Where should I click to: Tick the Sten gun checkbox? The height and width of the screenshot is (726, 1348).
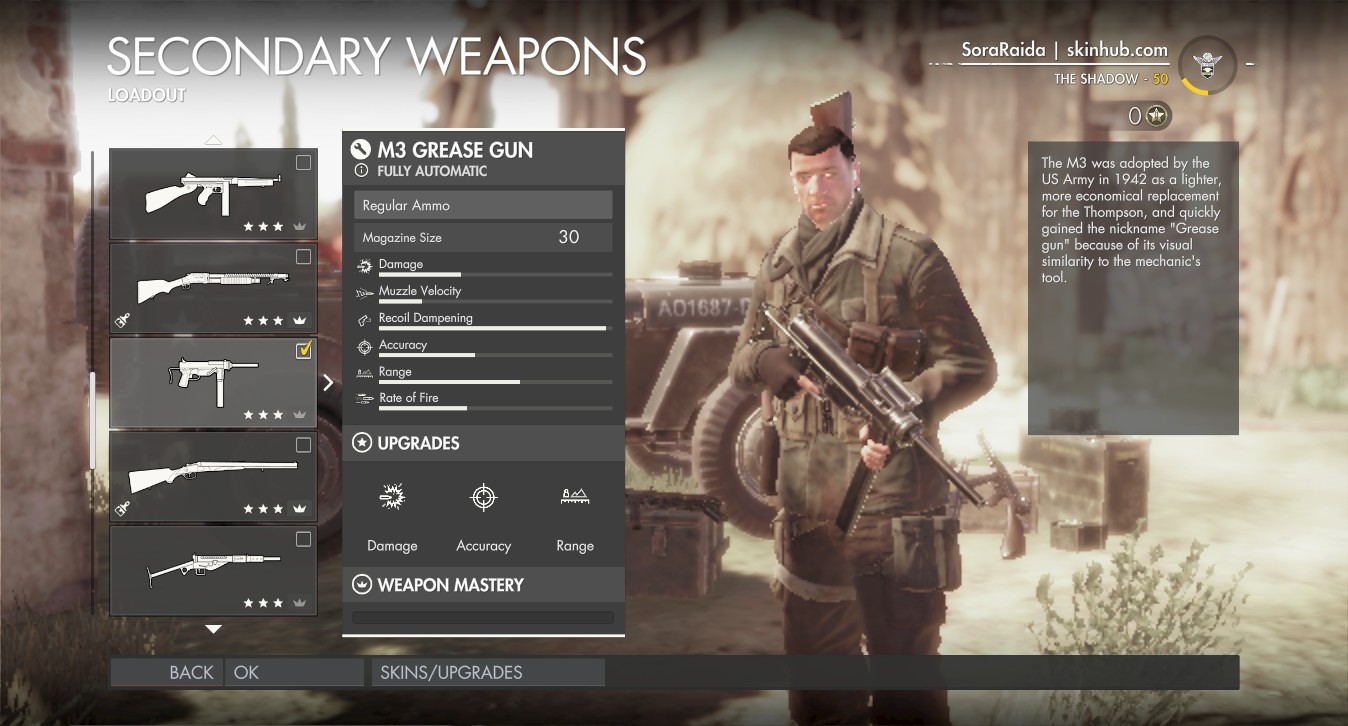[x=303, y=539]
